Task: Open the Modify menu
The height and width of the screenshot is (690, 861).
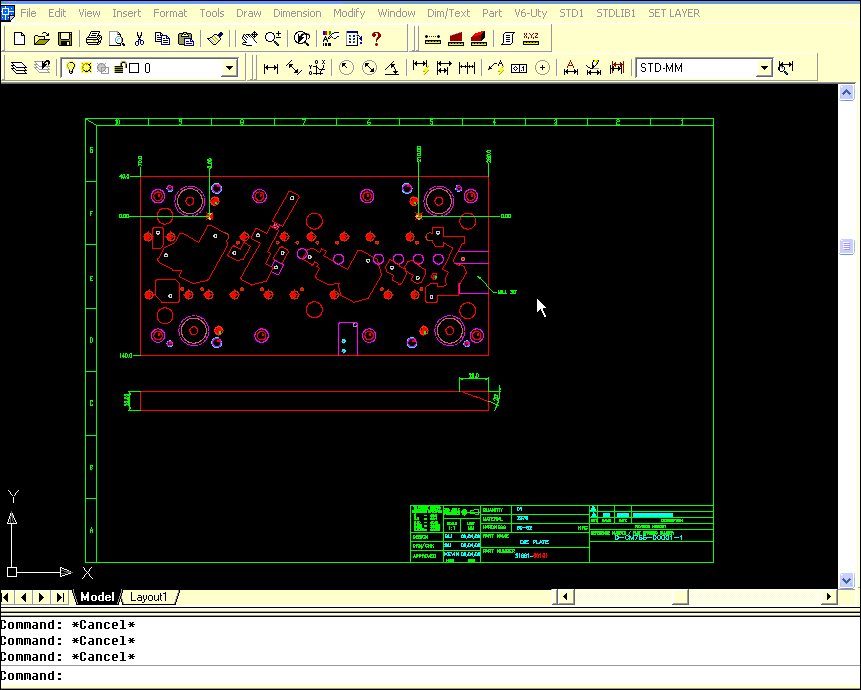Action: 349,13
